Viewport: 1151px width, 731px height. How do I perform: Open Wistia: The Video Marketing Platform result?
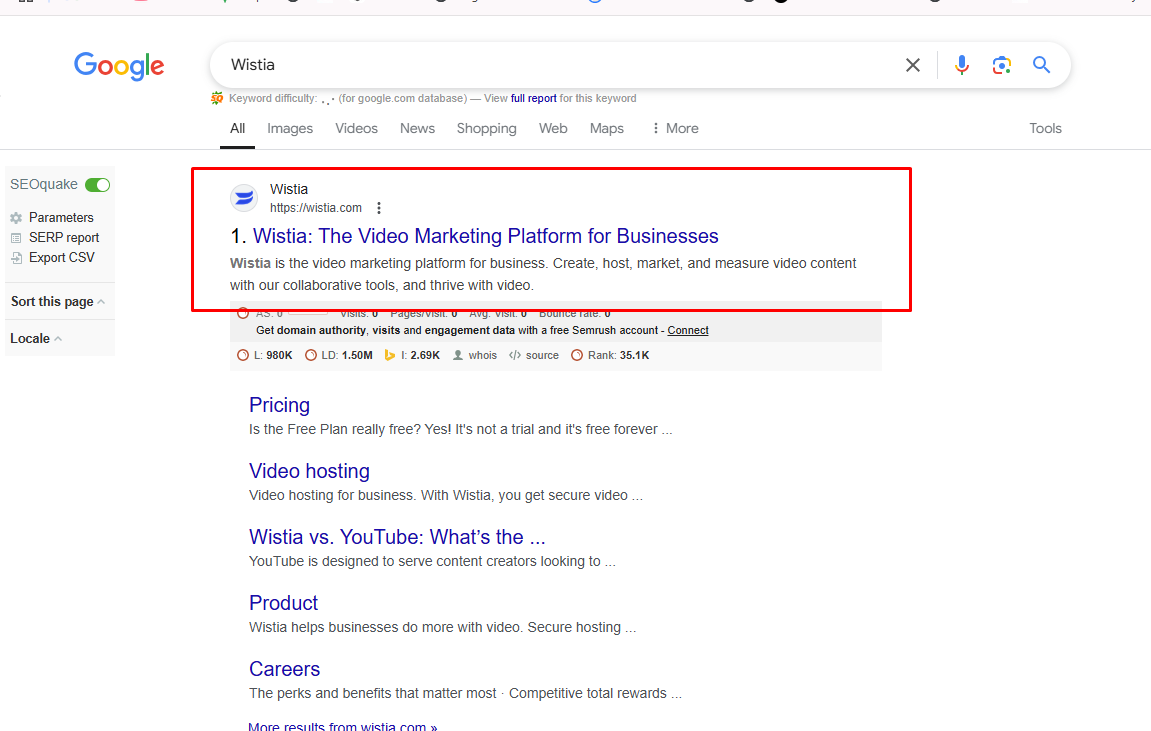[485, 236]
